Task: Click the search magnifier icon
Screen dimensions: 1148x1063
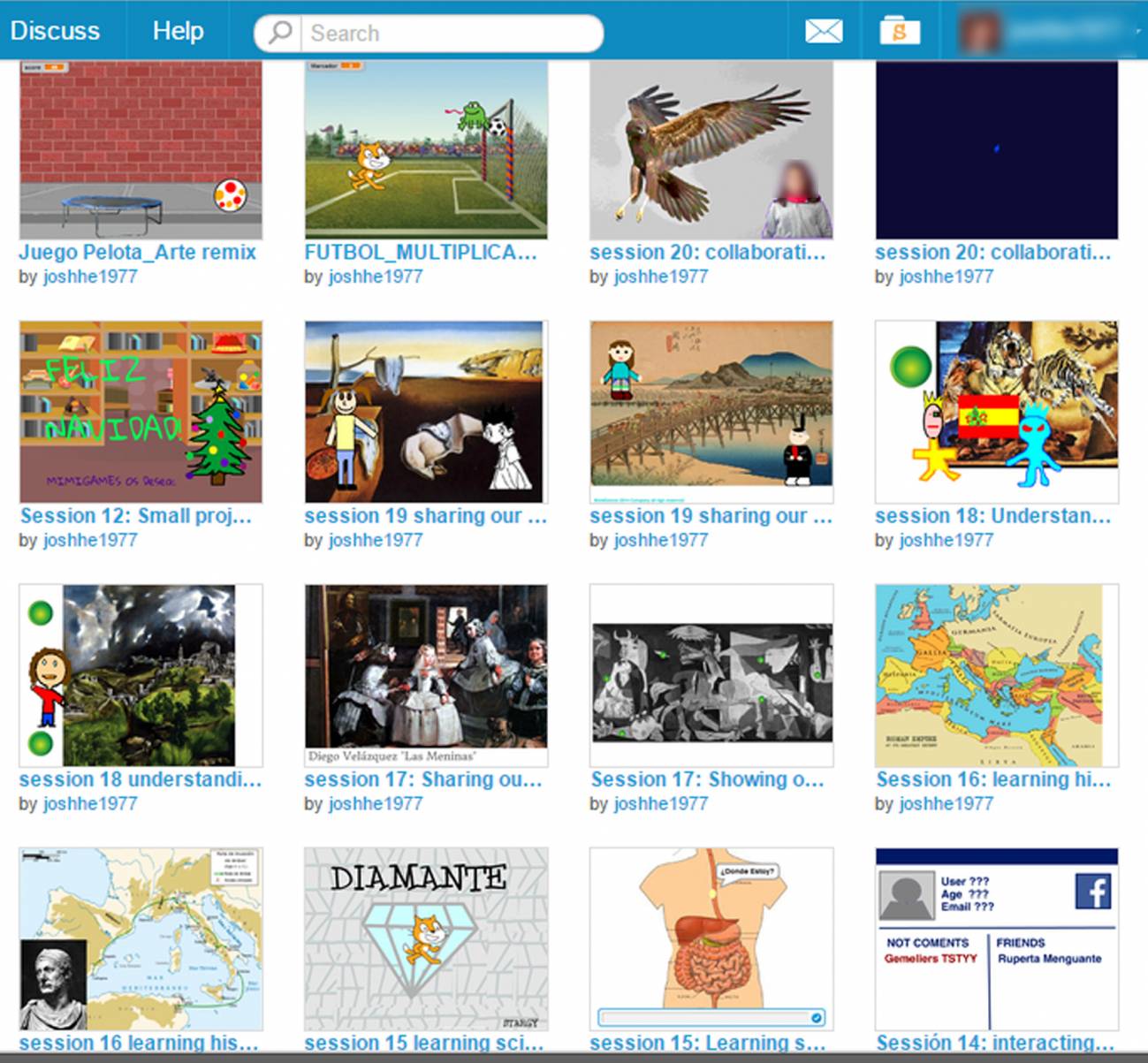Action: coord(280,33)
